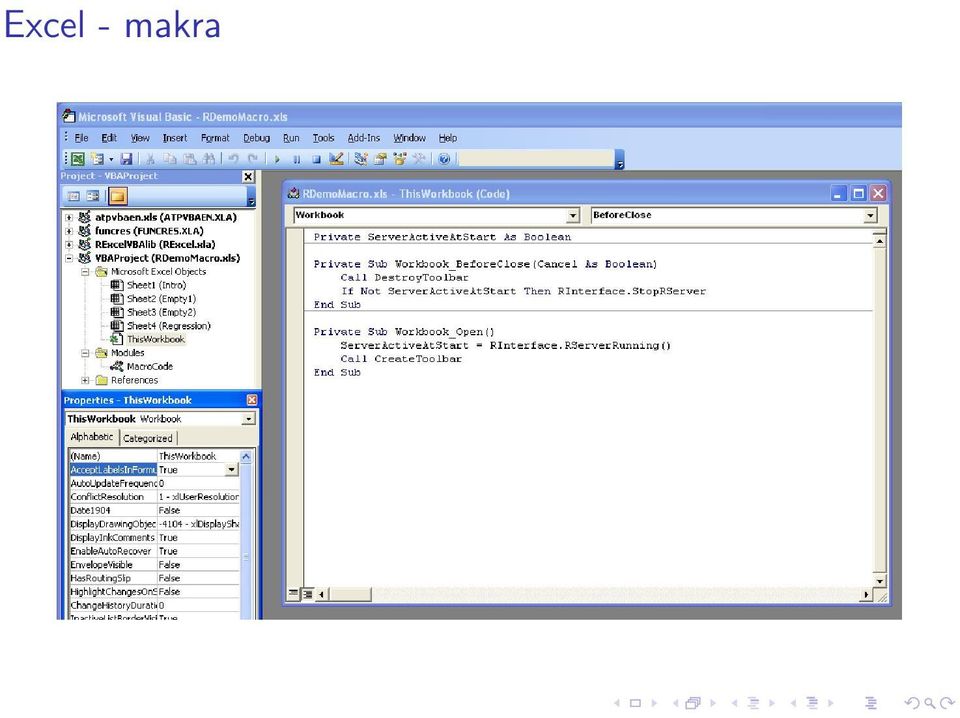Open the Debug menu
The image size is (960, 718).
(x=257, y=138)
